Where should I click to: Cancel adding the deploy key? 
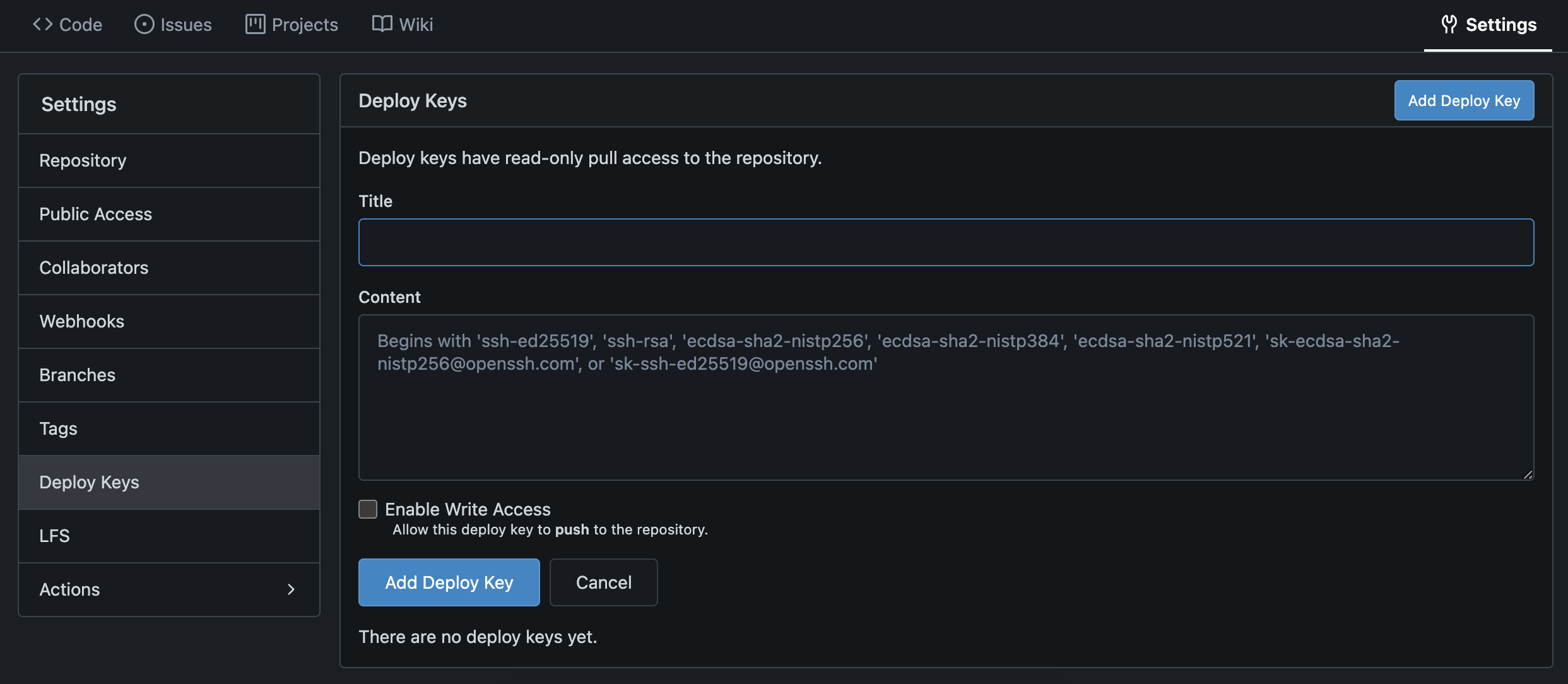click(603, 582)
